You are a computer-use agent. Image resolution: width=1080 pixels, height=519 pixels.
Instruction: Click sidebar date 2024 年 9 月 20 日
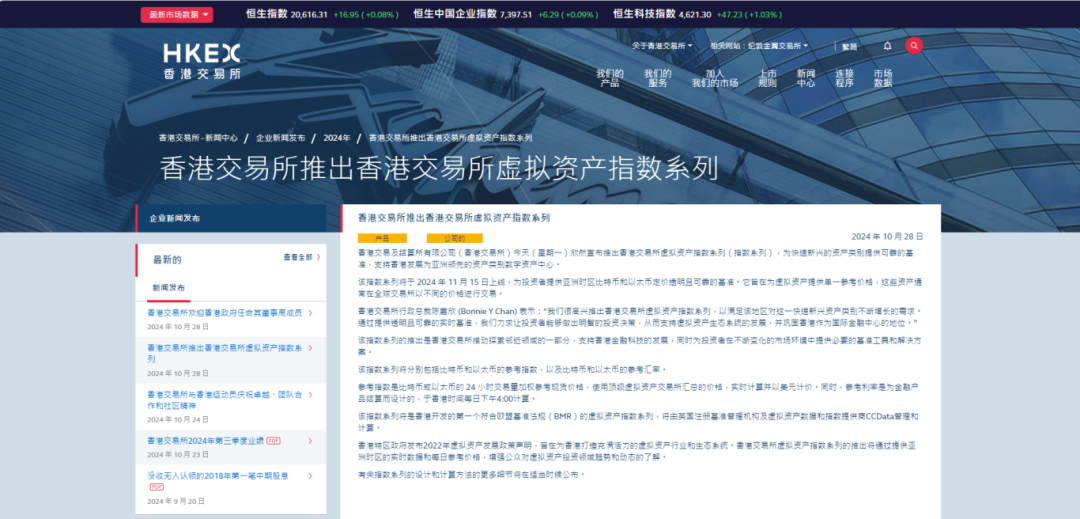point(176,501)
